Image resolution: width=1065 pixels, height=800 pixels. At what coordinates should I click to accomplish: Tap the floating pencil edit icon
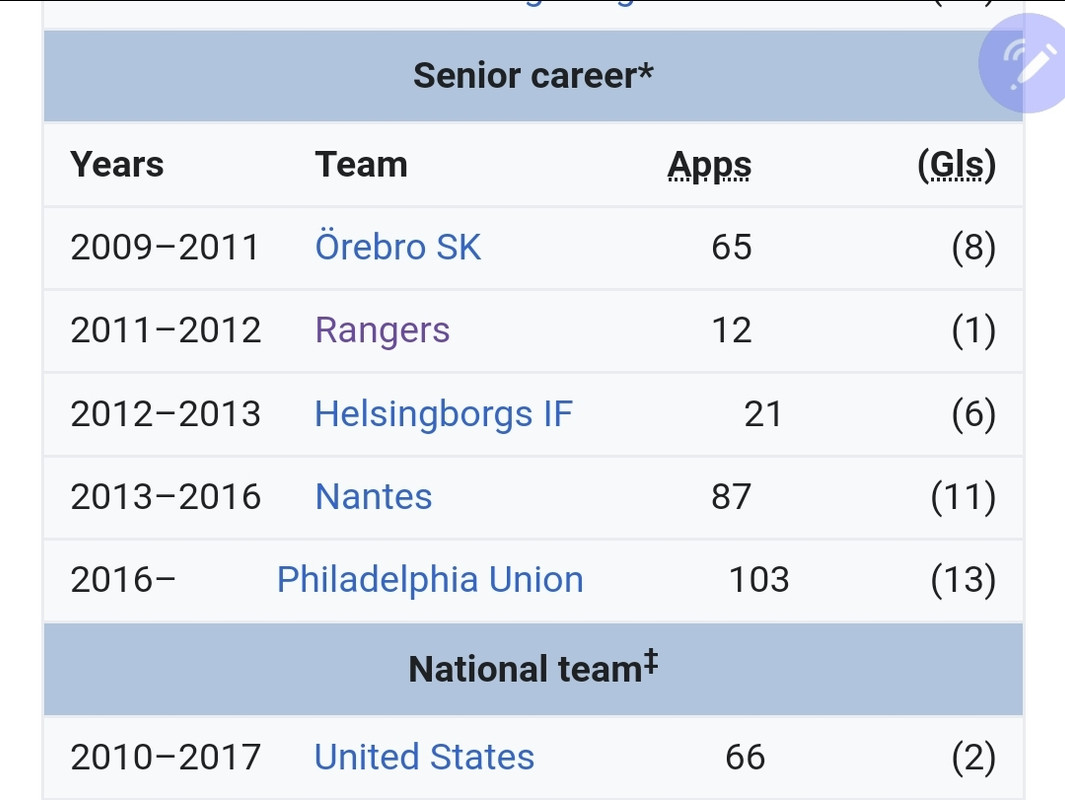point(1024,62)
